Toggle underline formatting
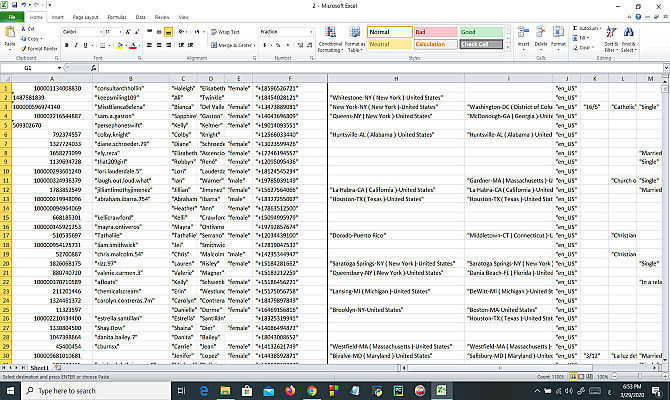 pyautogui.click(x=85, y=45)
